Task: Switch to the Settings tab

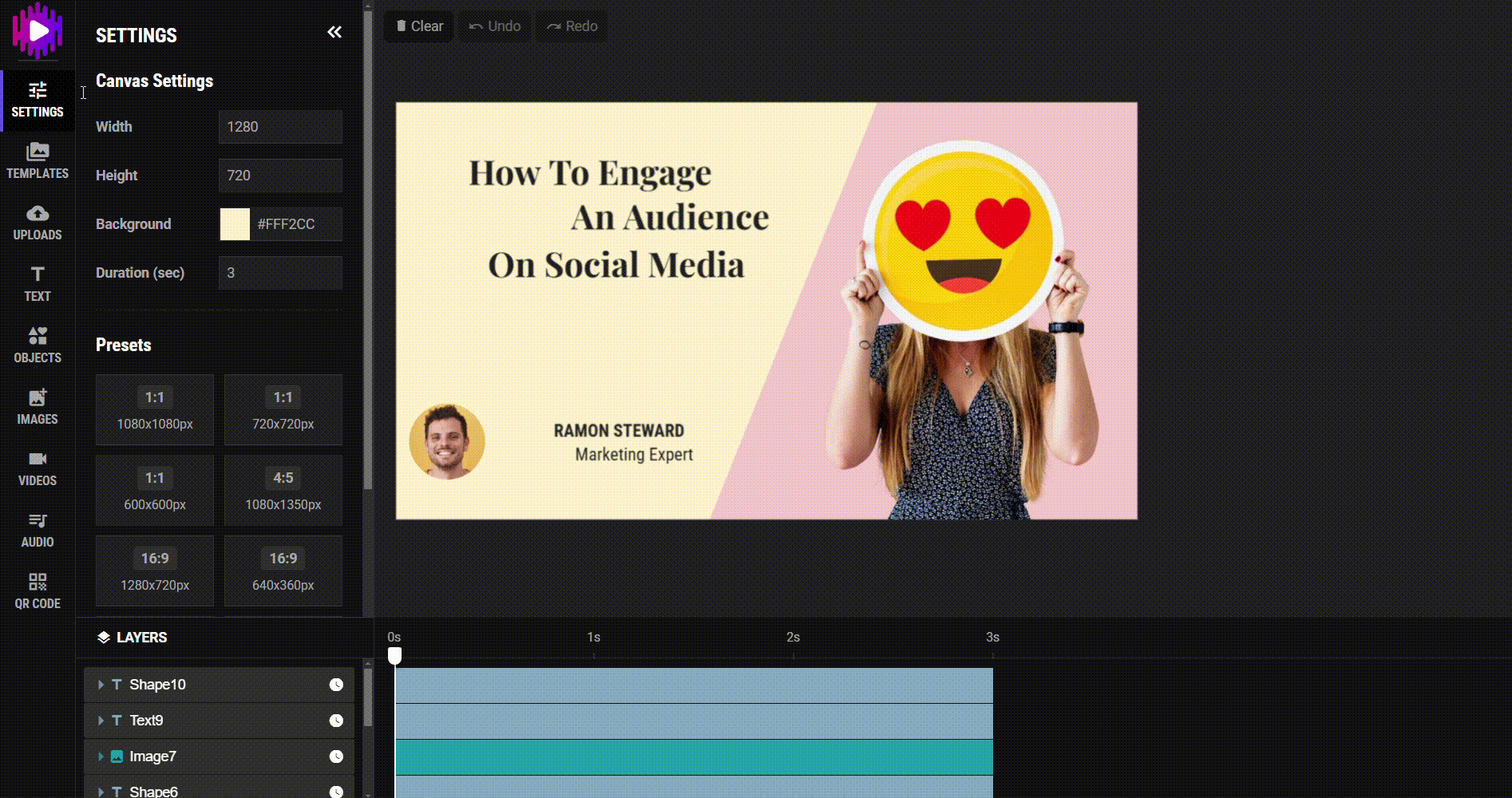Action: point(38,100)
